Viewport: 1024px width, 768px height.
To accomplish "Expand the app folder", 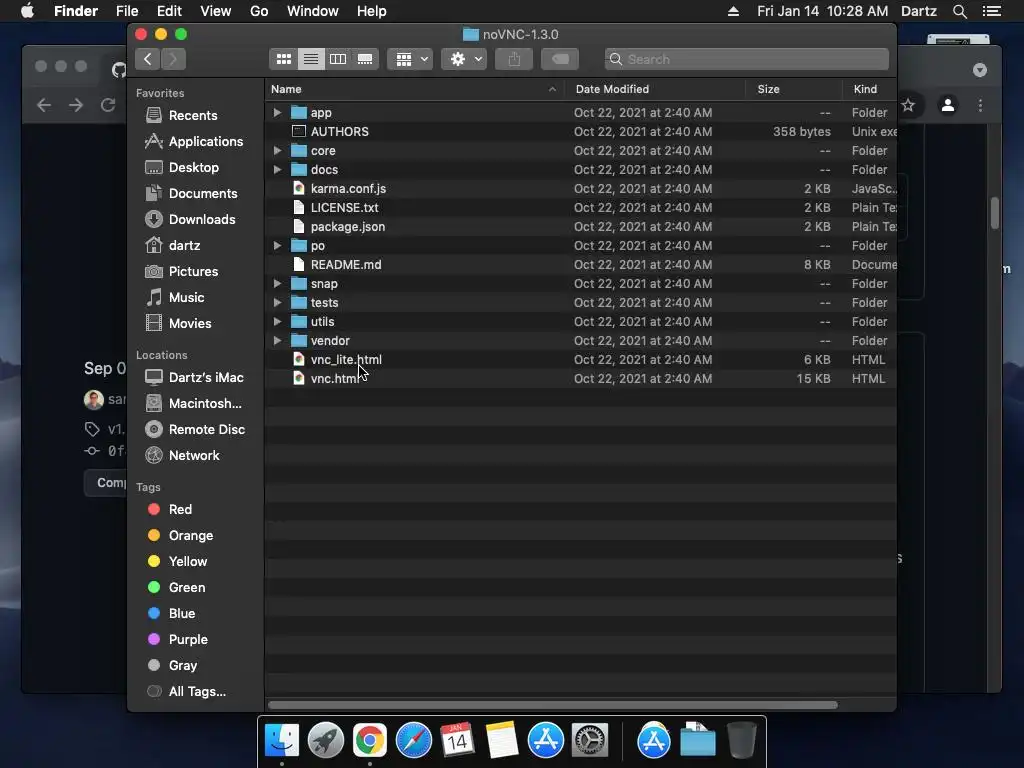I will [x=278, y=112].
